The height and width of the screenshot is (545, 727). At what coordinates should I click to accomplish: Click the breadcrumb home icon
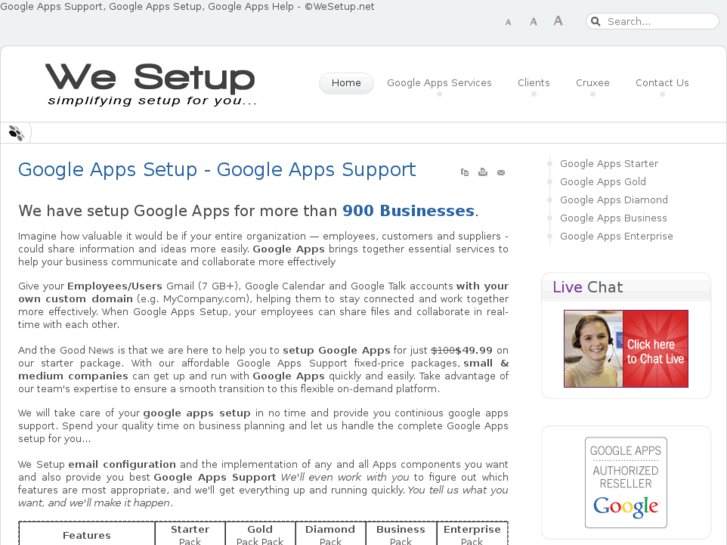(16, 133)
